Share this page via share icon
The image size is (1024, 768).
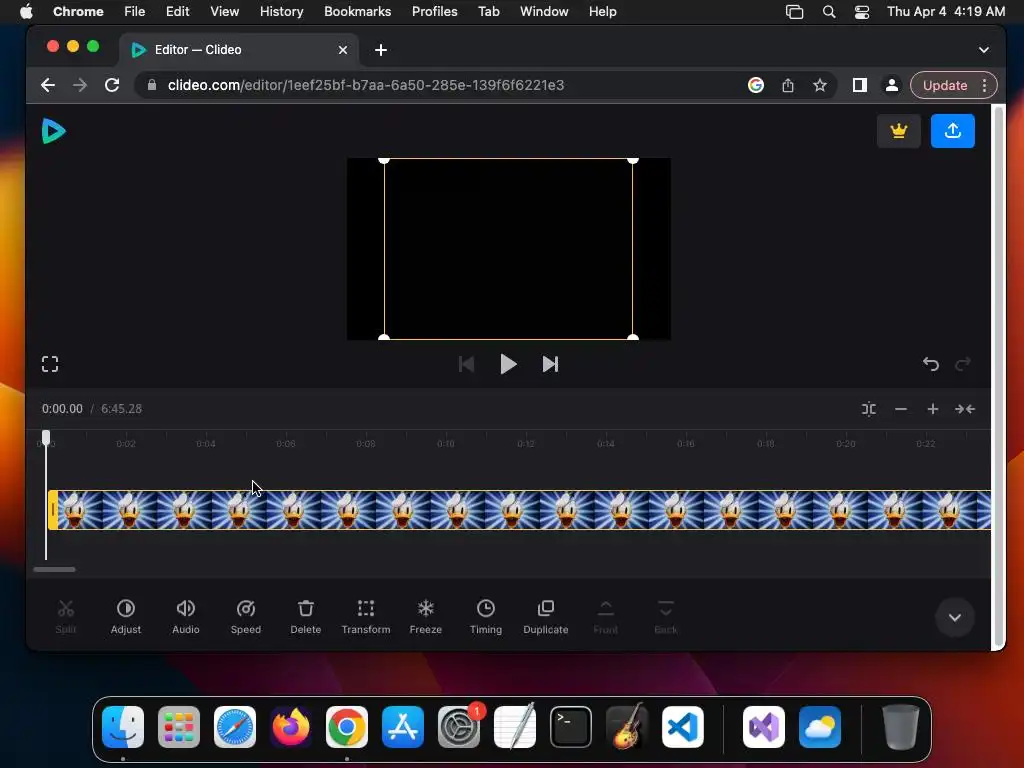788,86
